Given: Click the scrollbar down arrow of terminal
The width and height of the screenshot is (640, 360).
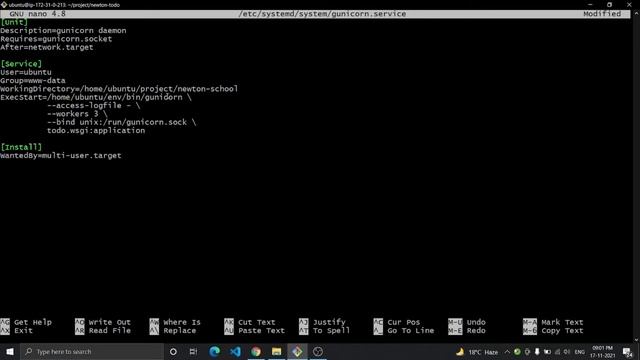Looking at the screenshot, I should tap(636, 340).
